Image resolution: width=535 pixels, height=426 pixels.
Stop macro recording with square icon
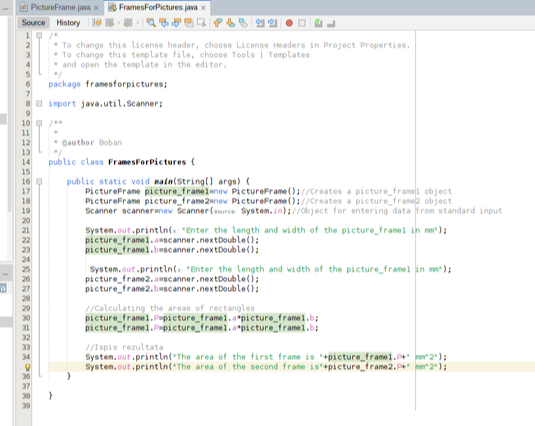302,23
